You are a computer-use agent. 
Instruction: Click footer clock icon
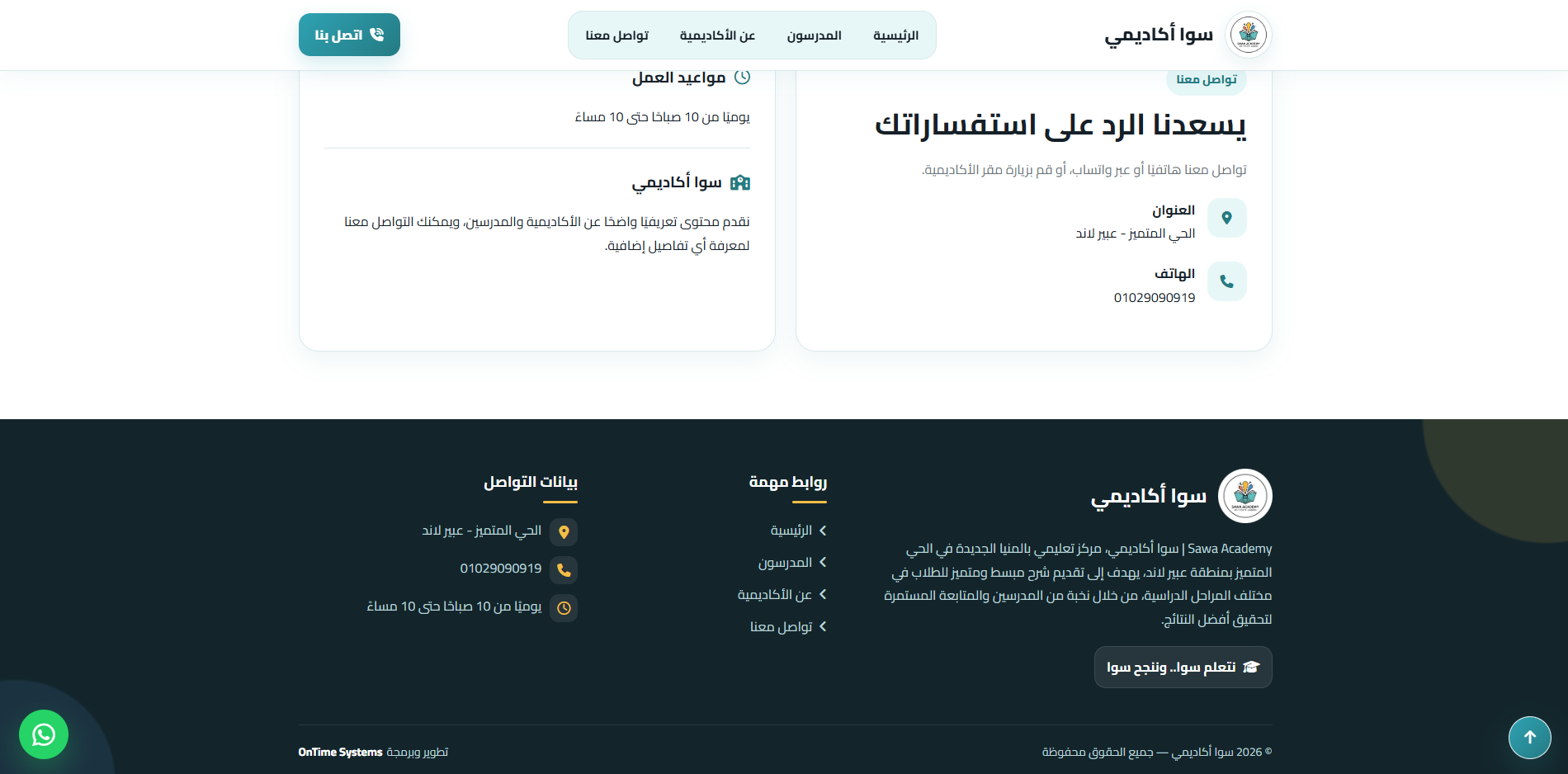pyautogui.click(x=564, y=608)
